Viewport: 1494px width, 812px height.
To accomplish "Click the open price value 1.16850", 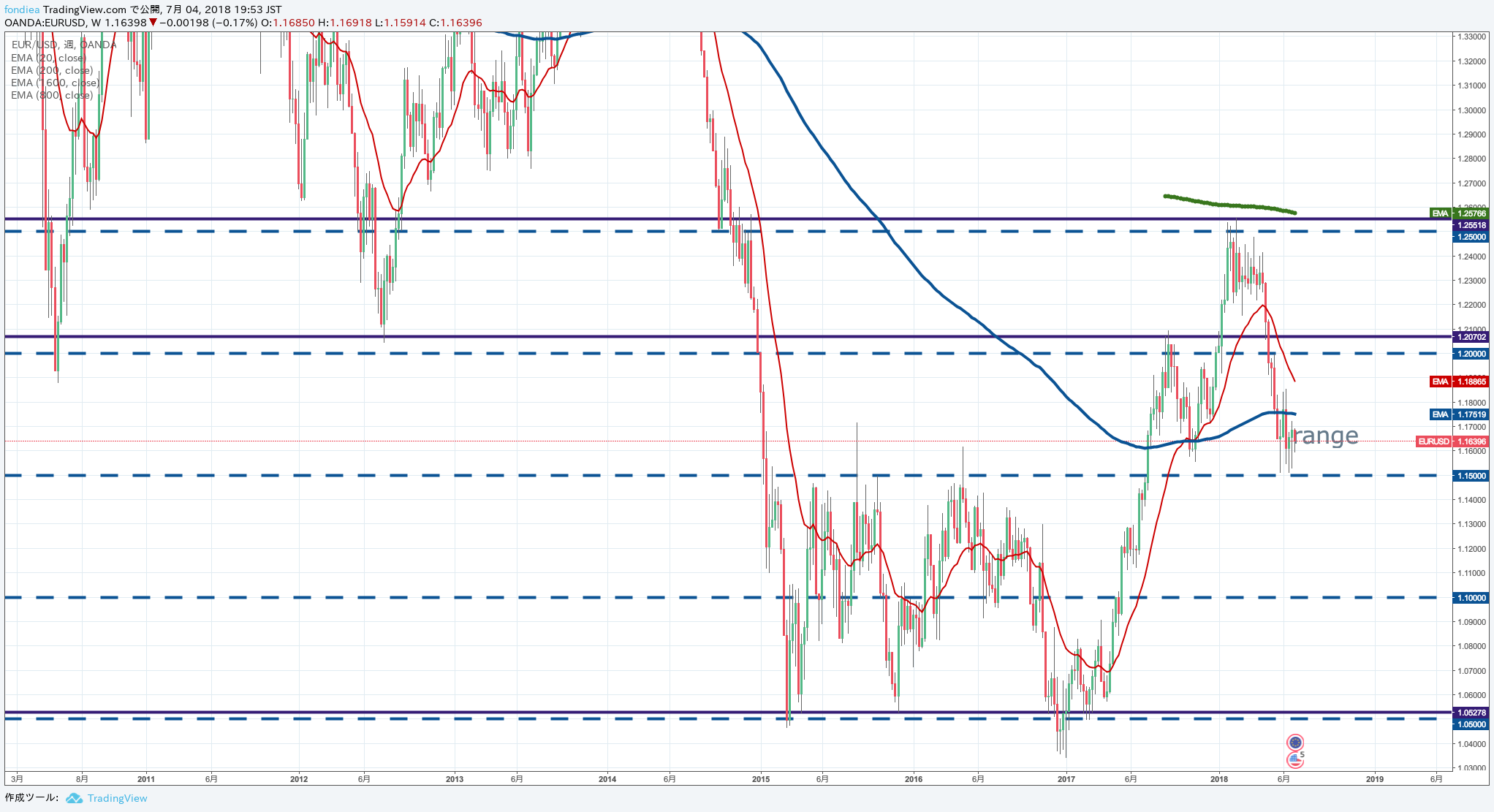I will click(x=294, y=23).
